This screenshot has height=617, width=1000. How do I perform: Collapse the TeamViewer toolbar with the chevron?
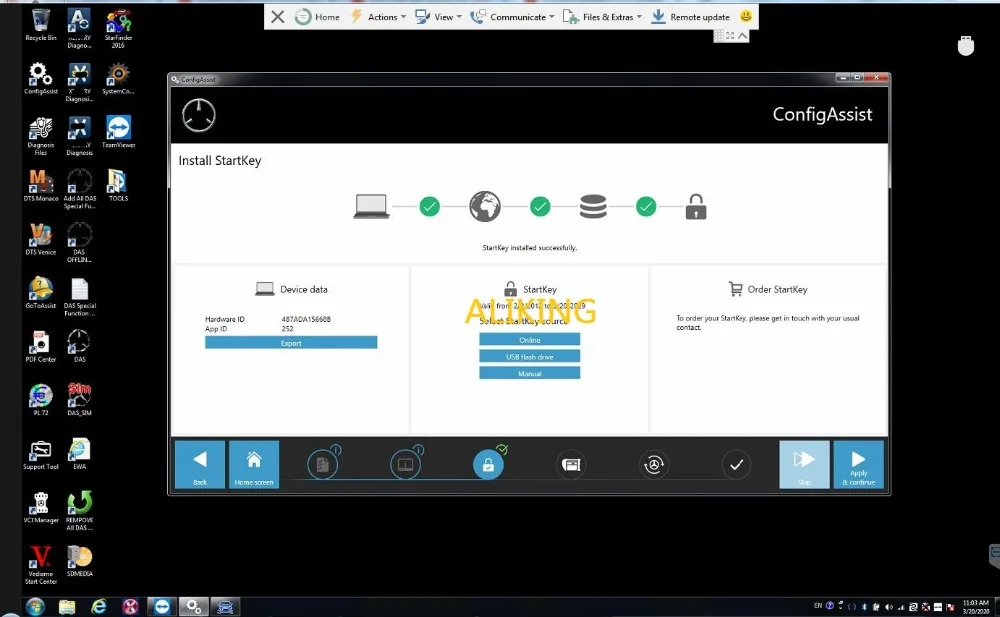[743, 36]
